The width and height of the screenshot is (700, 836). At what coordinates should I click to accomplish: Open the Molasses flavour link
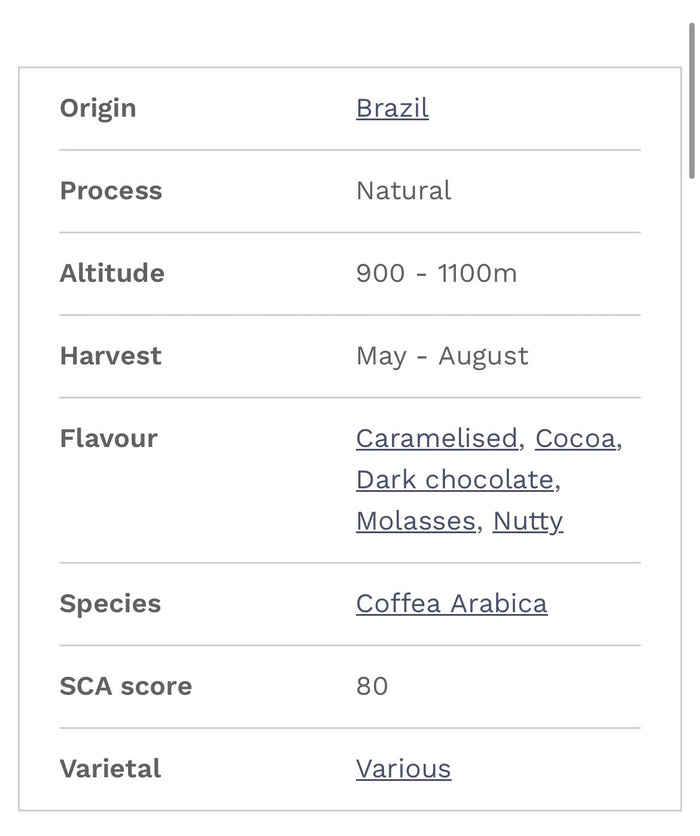pyautogui.click(x=416, y=521)
